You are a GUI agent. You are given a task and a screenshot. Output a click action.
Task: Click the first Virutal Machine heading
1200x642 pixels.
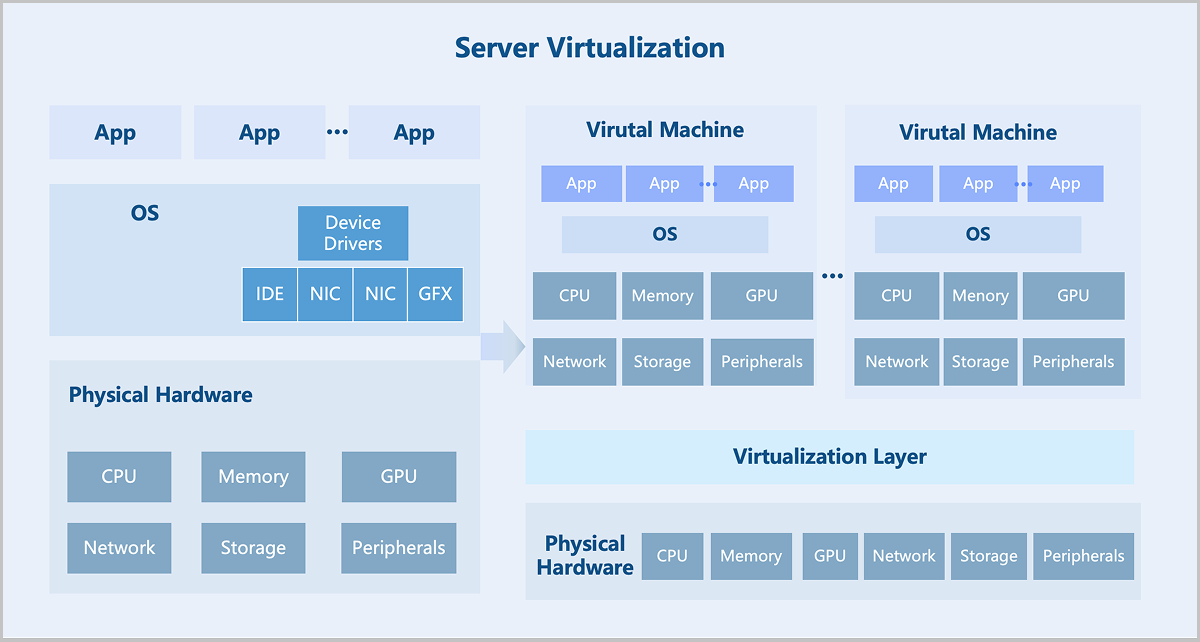(x=665, y=130)
